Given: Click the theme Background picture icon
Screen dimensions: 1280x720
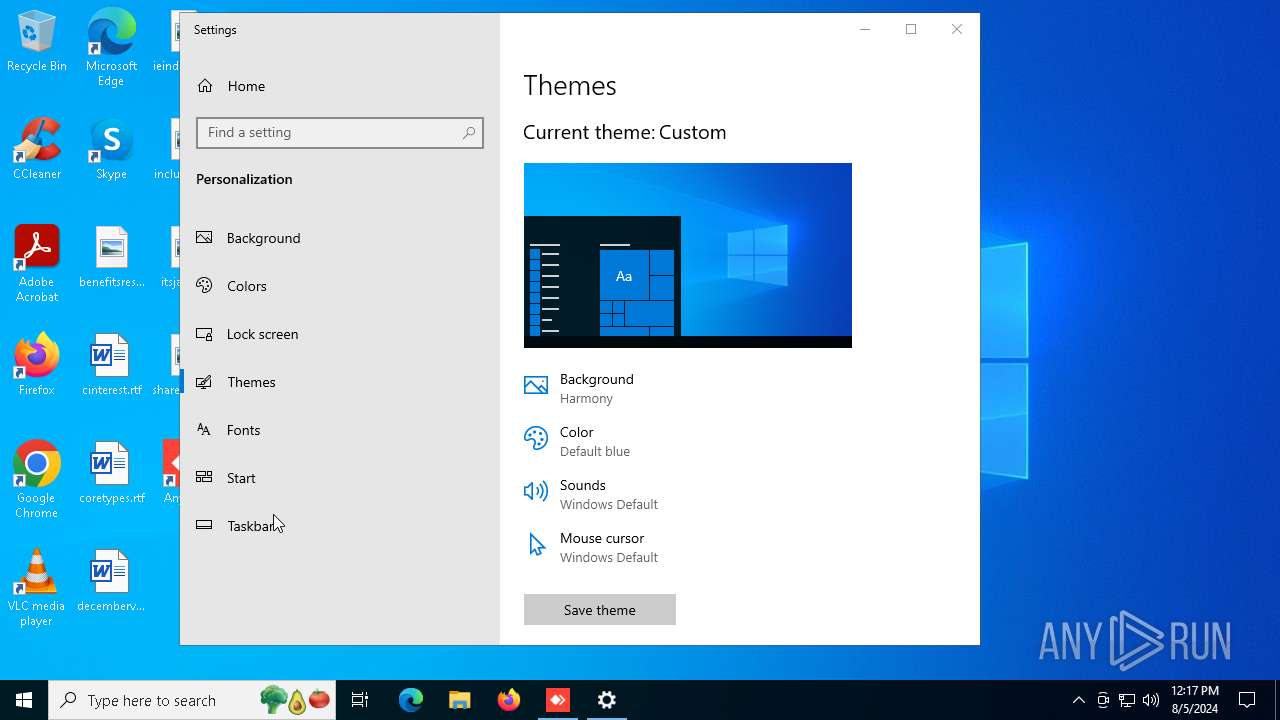Looking at the screenshot, I should coord(536,386).
